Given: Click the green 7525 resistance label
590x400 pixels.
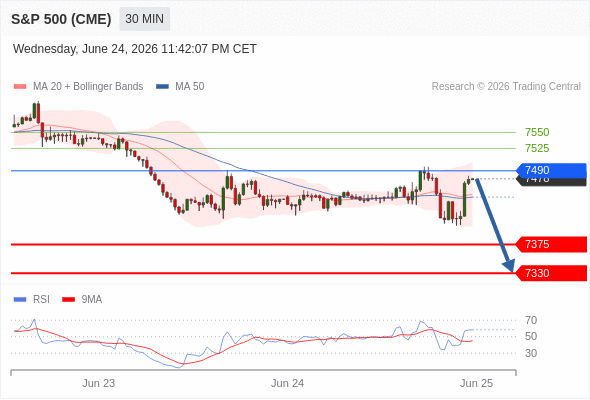Looking at the screenshot, I should [x=537, y=148].
